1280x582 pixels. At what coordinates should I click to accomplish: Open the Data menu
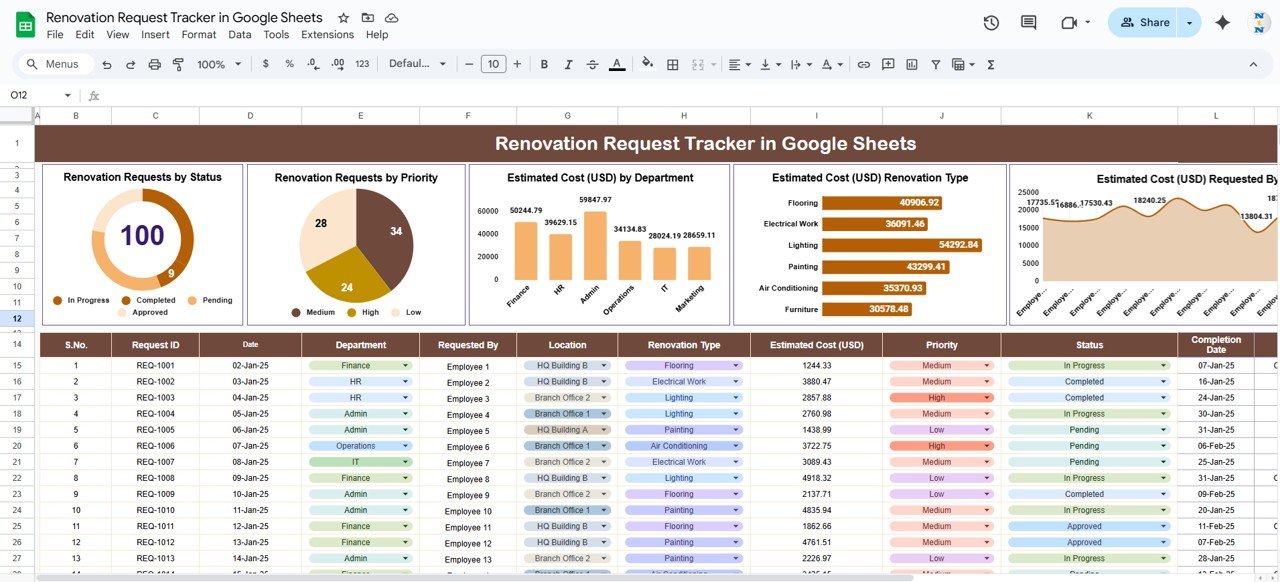pos(240,34)
